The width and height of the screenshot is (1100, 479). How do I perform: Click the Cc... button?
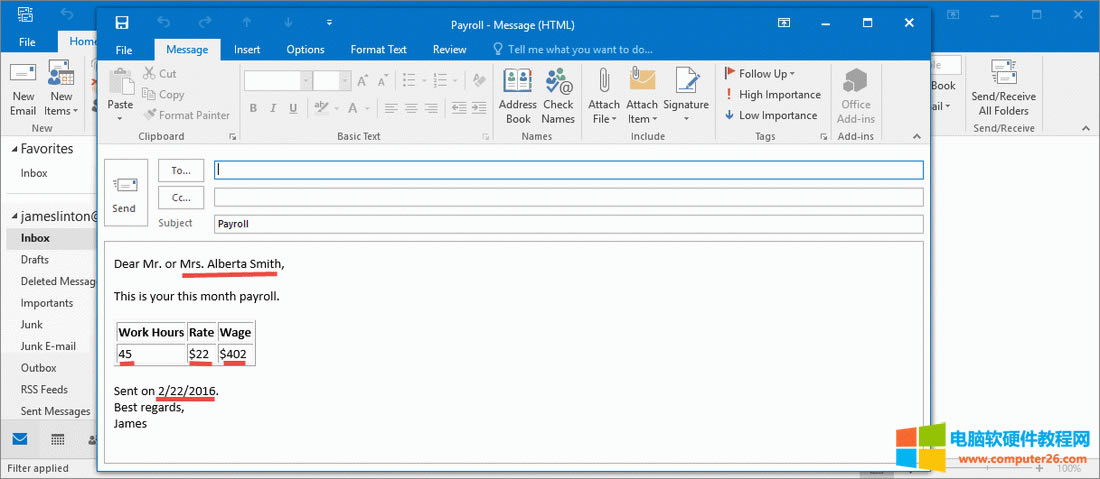click(181, 198)
